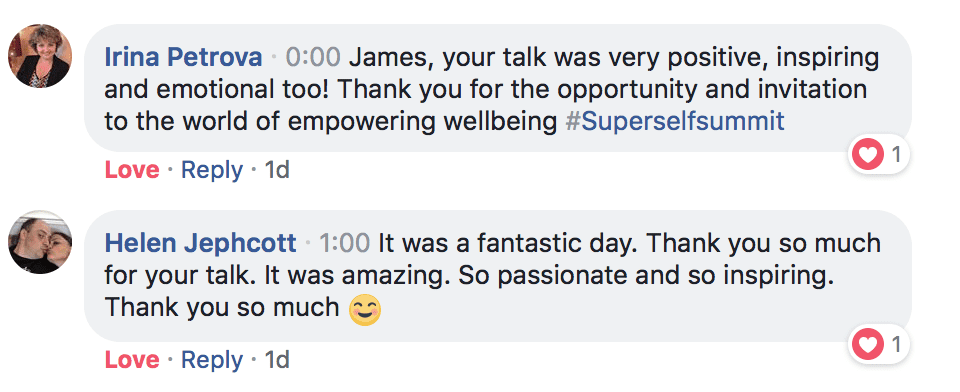Jump to video timestamp 0:00
Screen dimensions: 960x392
[313, 58]
